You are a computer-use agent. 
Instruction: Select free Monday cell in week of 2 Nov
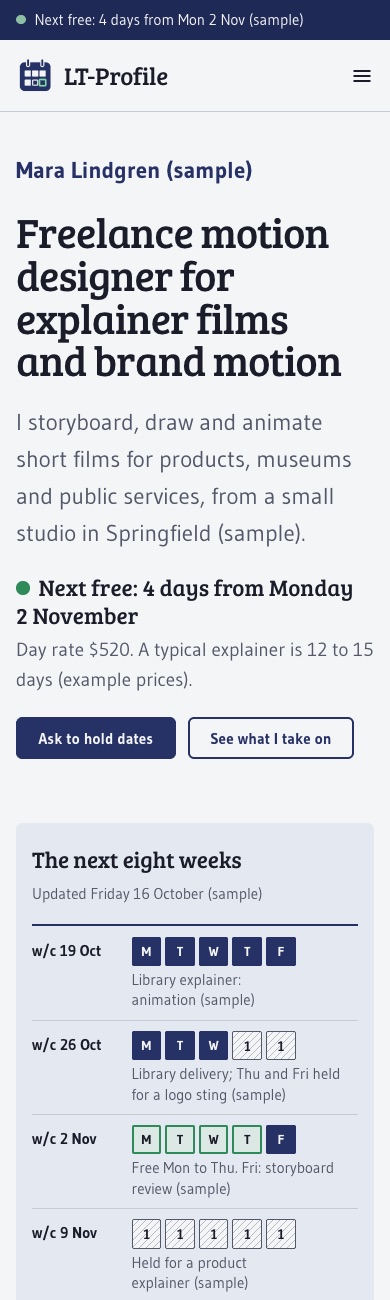pos(146,1140)
